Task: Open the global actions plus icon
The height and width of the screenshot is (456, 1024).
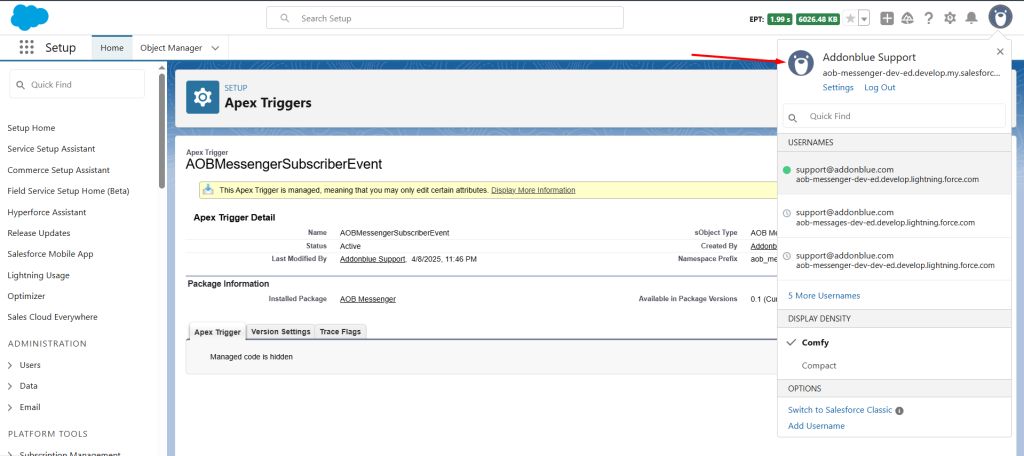Action: (x=887, y=18)
